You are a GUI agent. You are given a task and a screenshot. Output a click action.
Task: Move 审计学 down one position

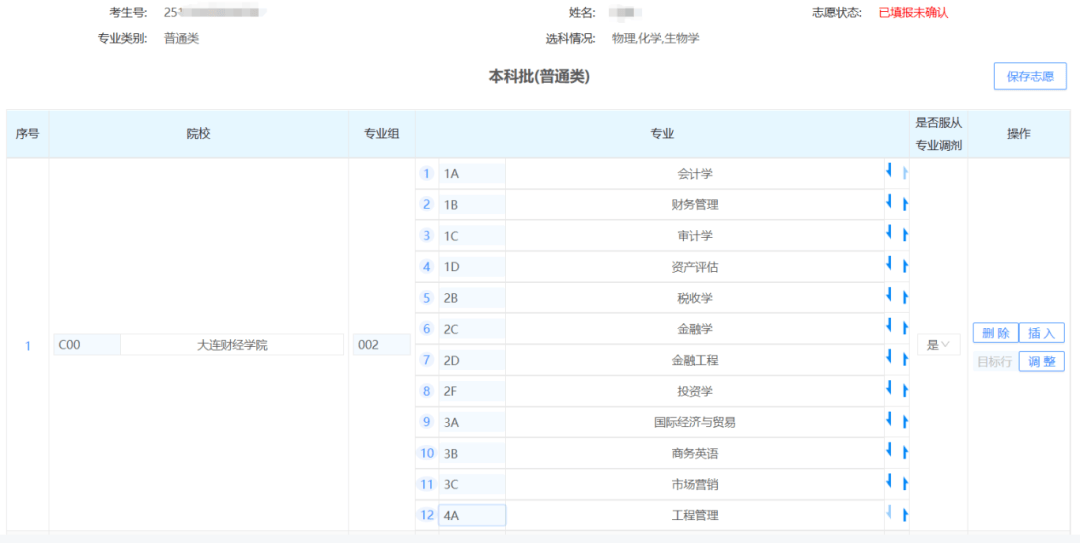[x=889, y=232]
